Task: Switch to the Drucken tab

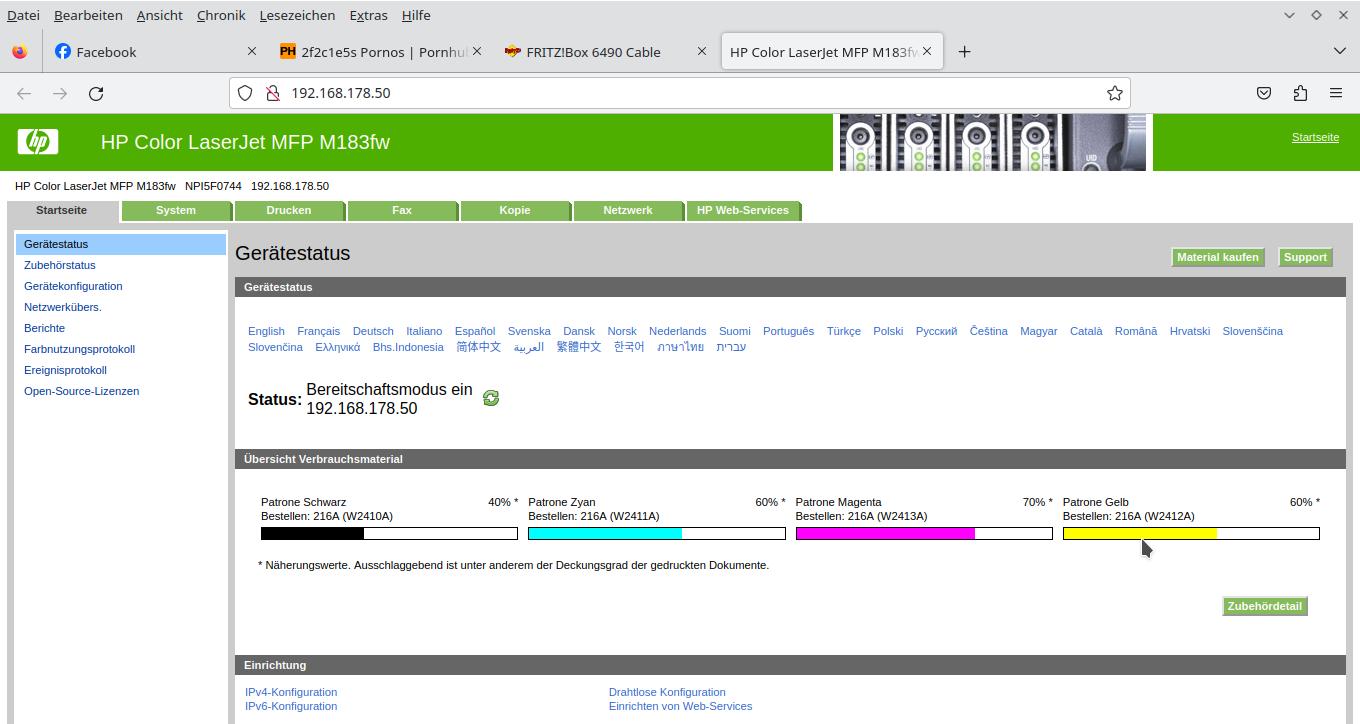Action: click(x=288, y=211)
